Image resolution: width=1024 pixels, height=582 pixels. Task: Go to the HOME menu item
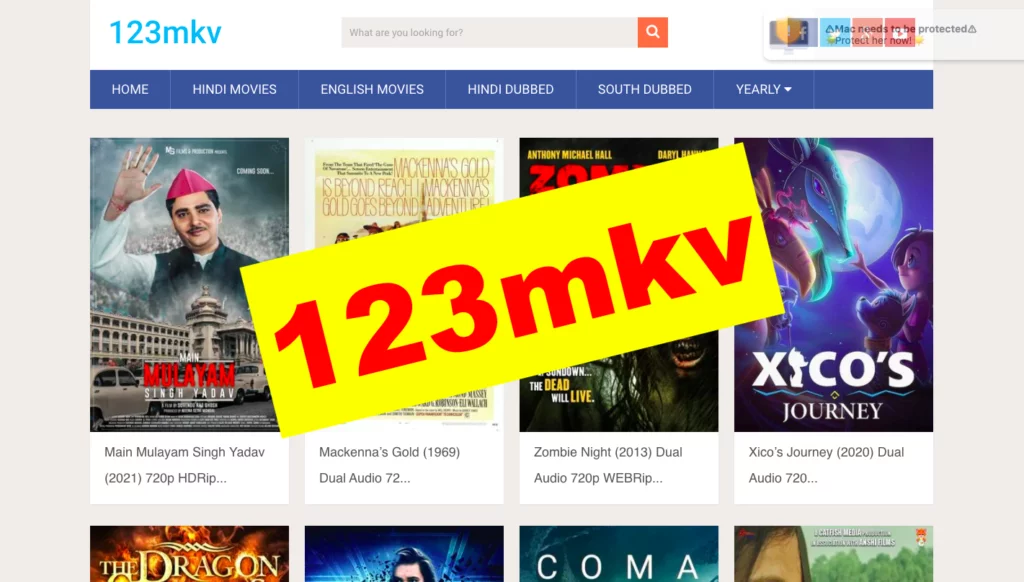(130, 89)
